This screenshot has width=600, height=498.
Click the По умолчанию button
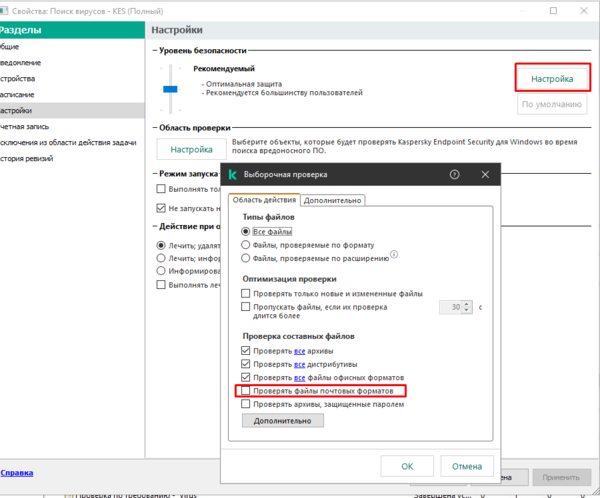point(552,104)
